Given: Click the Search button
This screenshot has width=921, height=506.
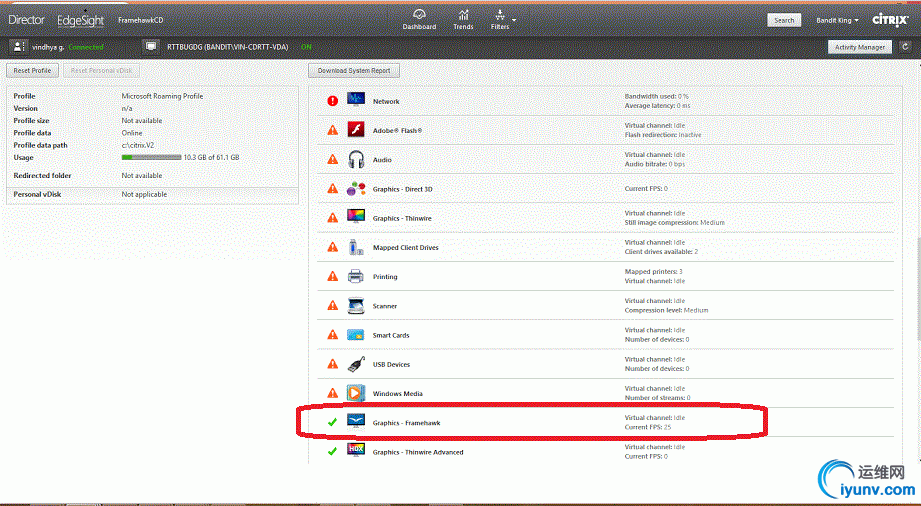Looking at the screenshot, I should click(784, 20).
